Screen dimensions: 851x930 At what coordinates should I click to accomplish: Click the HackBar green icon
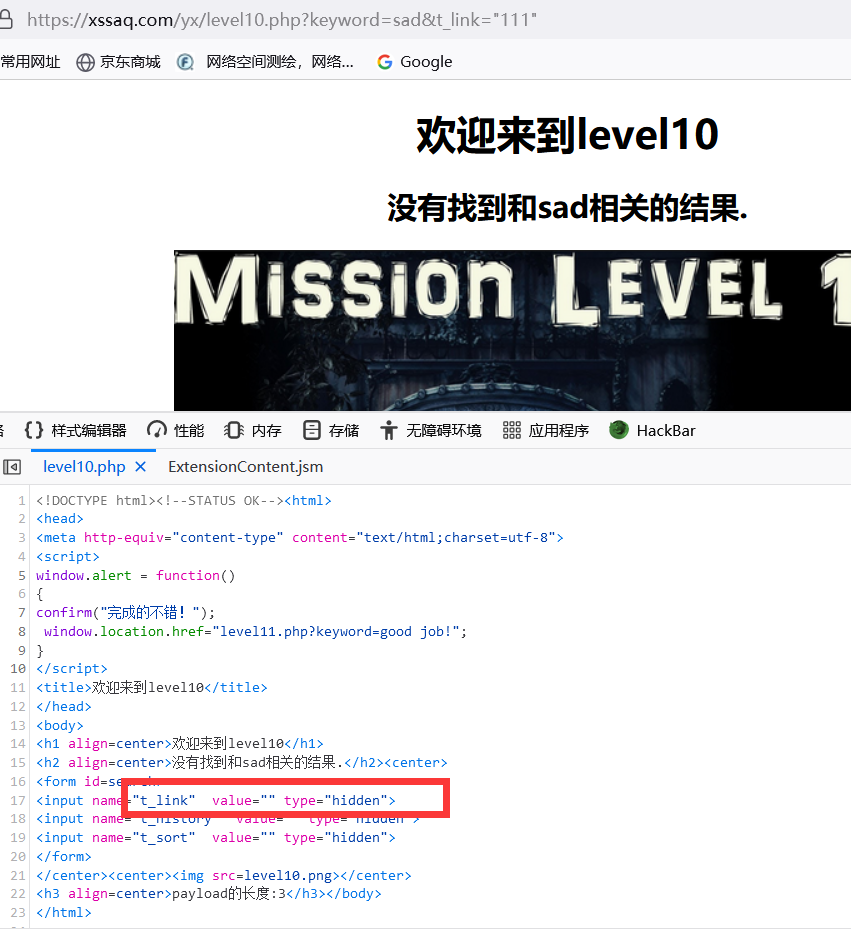(619, 430)
